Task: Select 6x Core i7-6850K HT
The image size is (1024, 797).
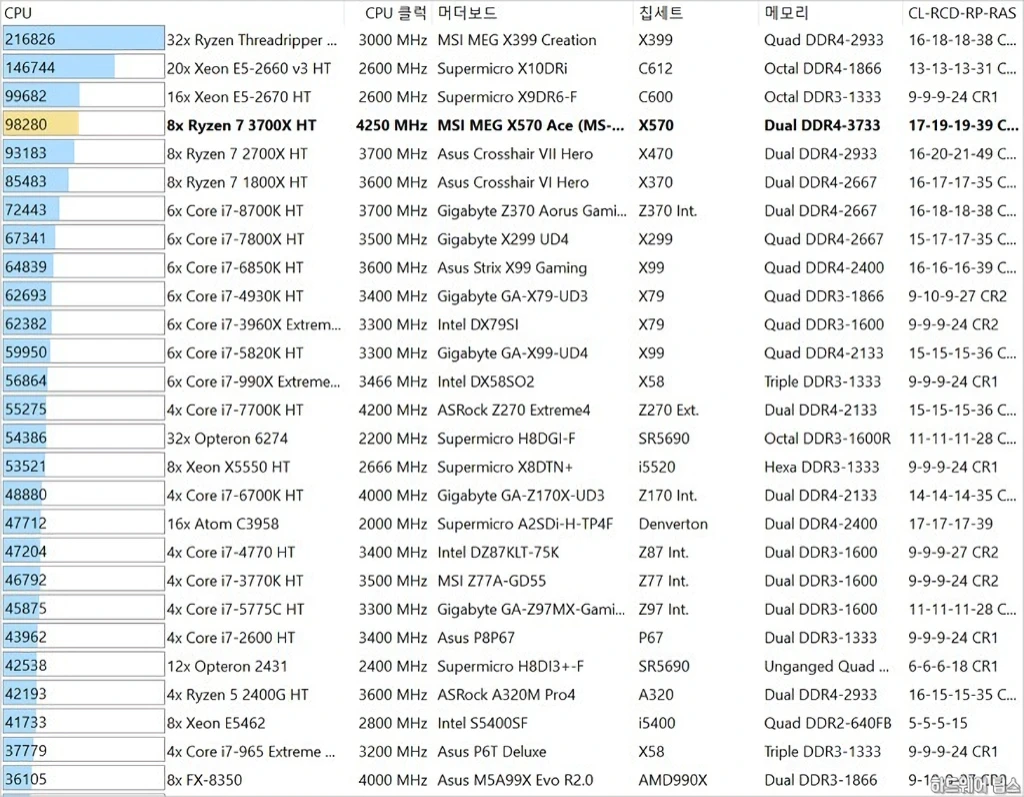Action: [235, 268]
